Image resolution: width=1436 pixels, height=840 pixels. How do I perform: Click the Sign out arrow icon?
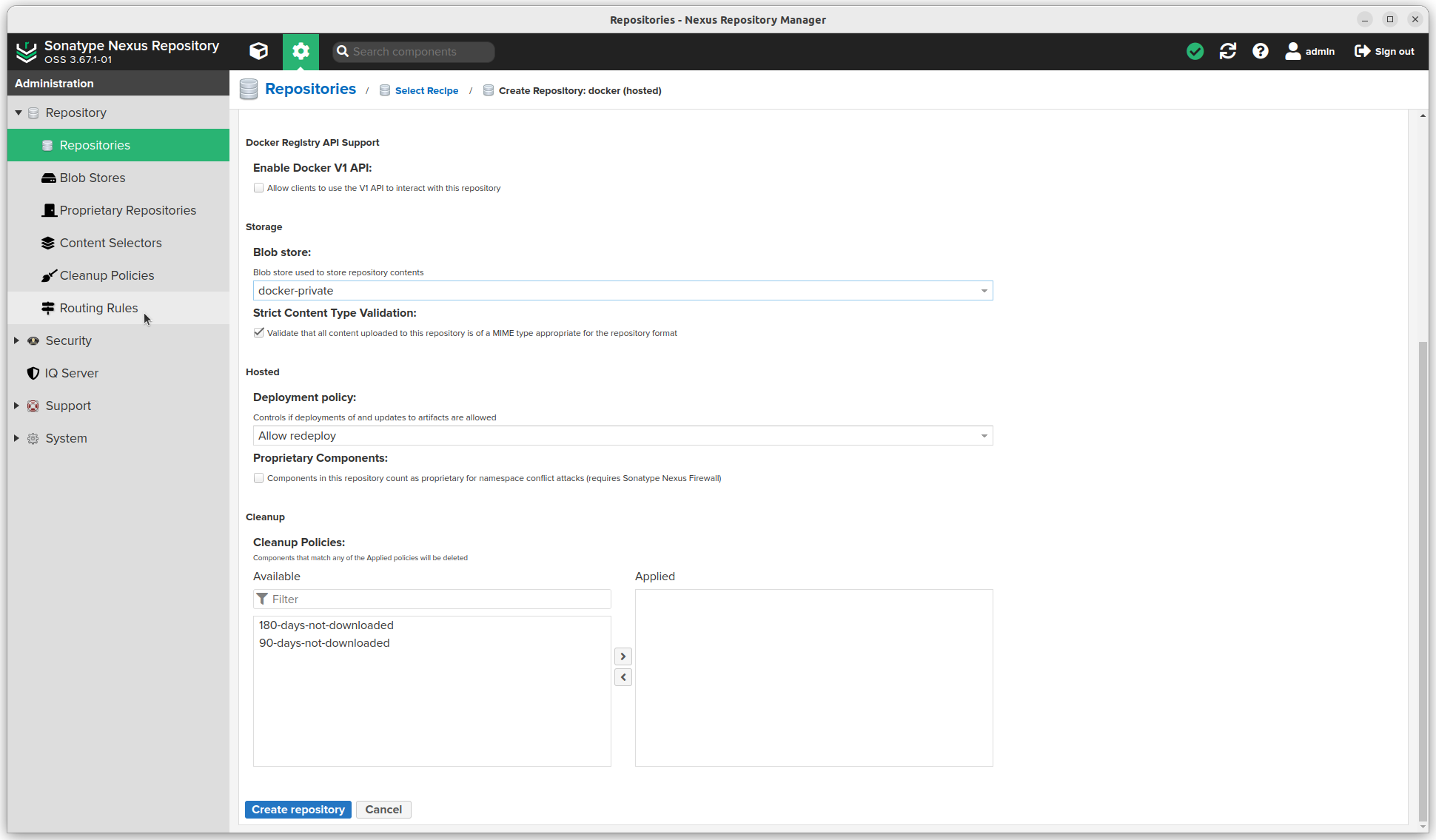click(x=1362, y=51)
